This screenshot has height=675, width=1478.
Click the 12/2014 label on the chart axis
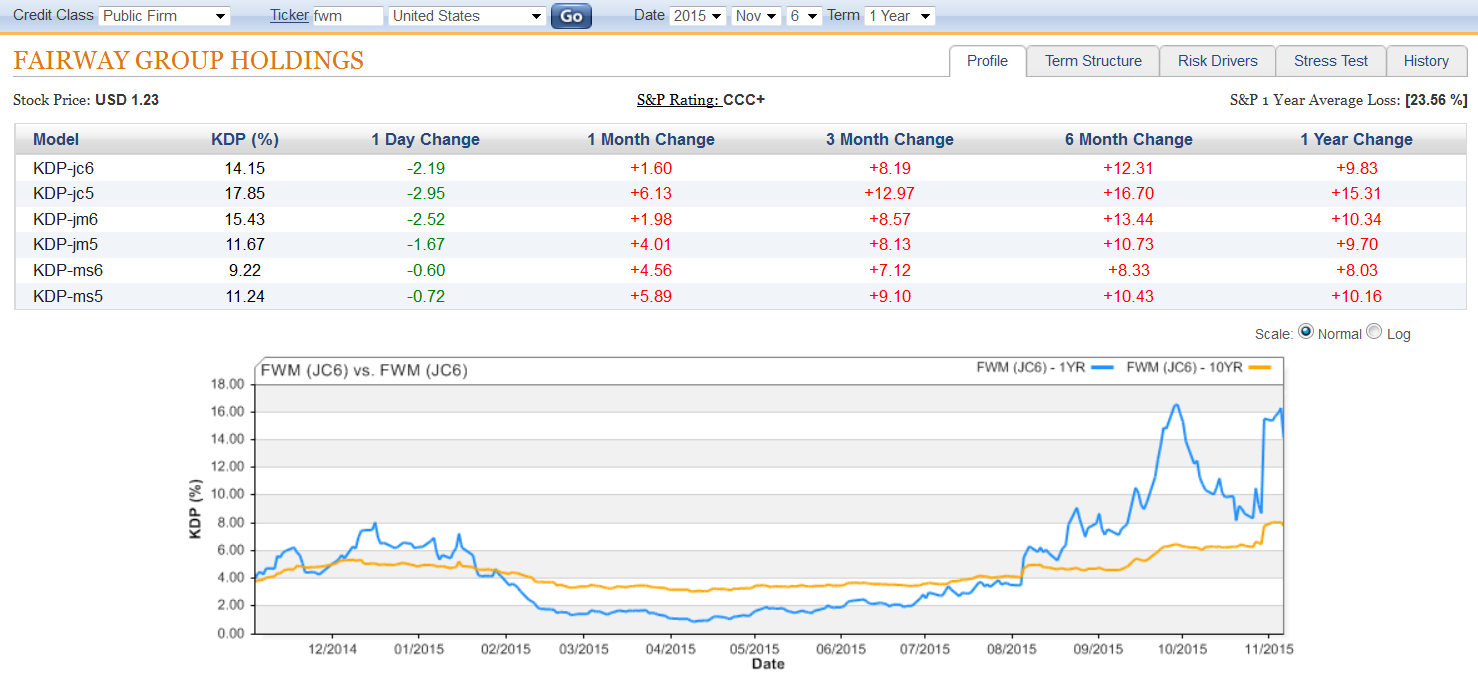point(332,648)
